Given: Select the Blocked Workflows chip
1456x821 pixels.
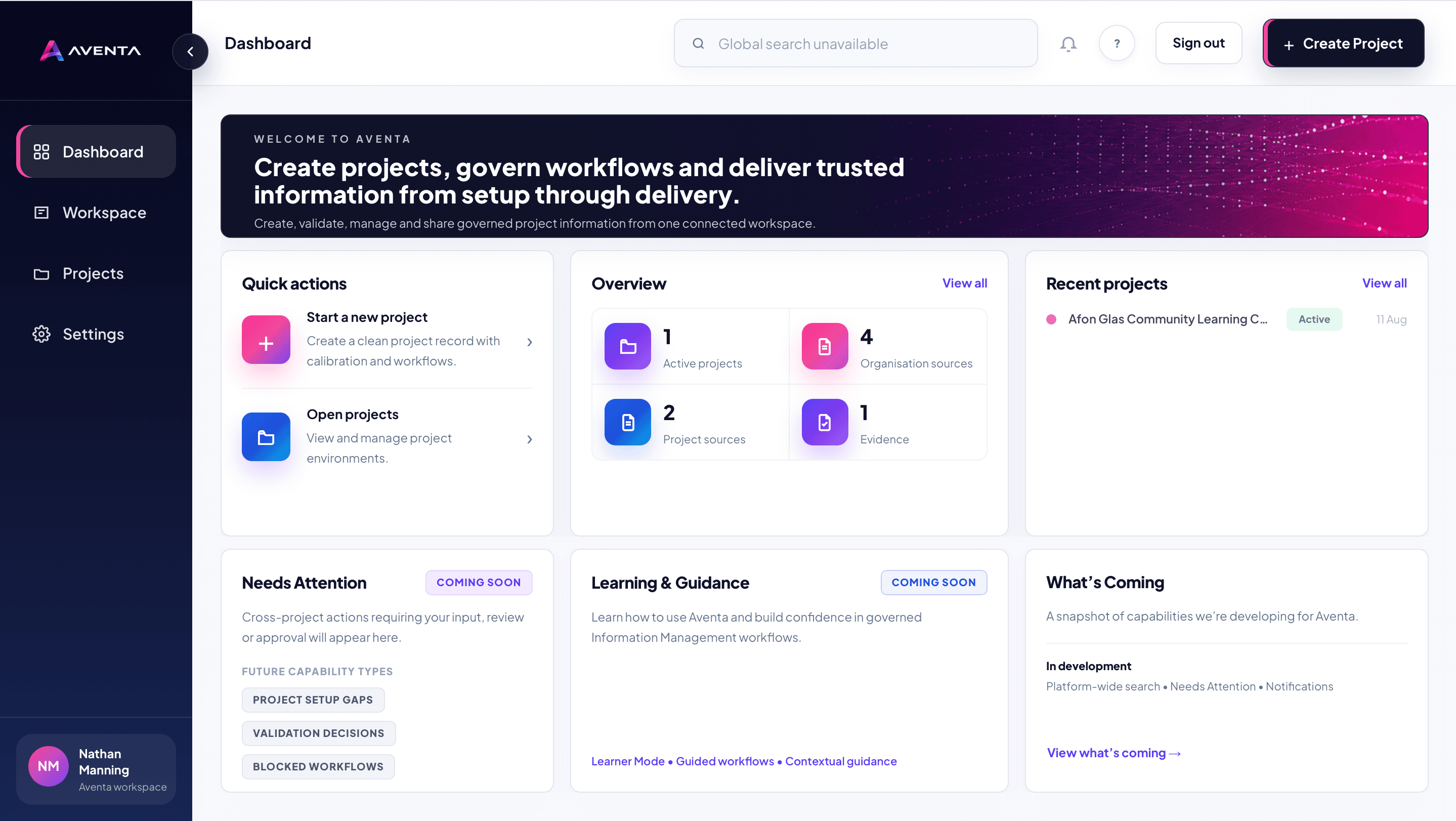Looking at the screenshot, I should [x=318, y=767].
